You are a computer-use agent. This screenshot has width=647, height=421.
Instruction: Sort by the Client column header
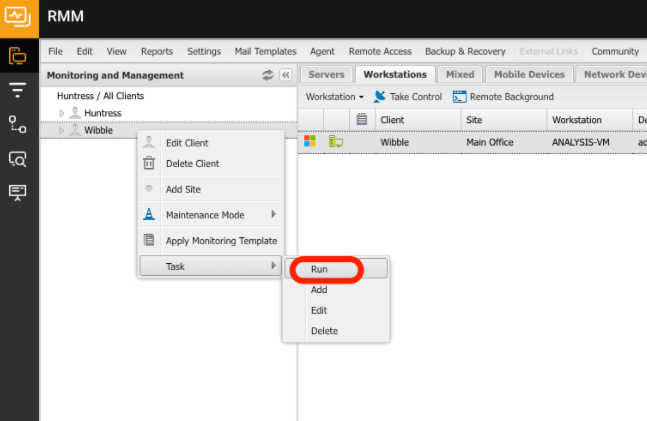coord(418,120)
